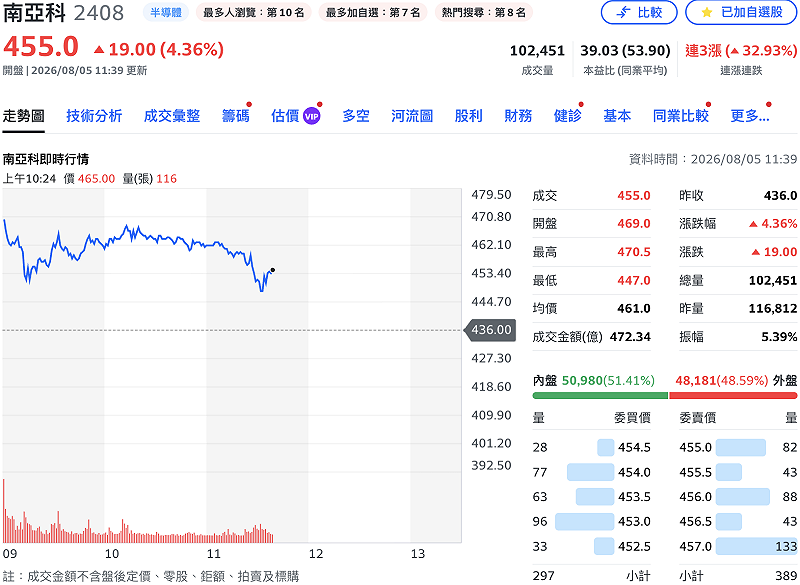
Task: Open the 半導體 industry tag
Action: point(166,12)
